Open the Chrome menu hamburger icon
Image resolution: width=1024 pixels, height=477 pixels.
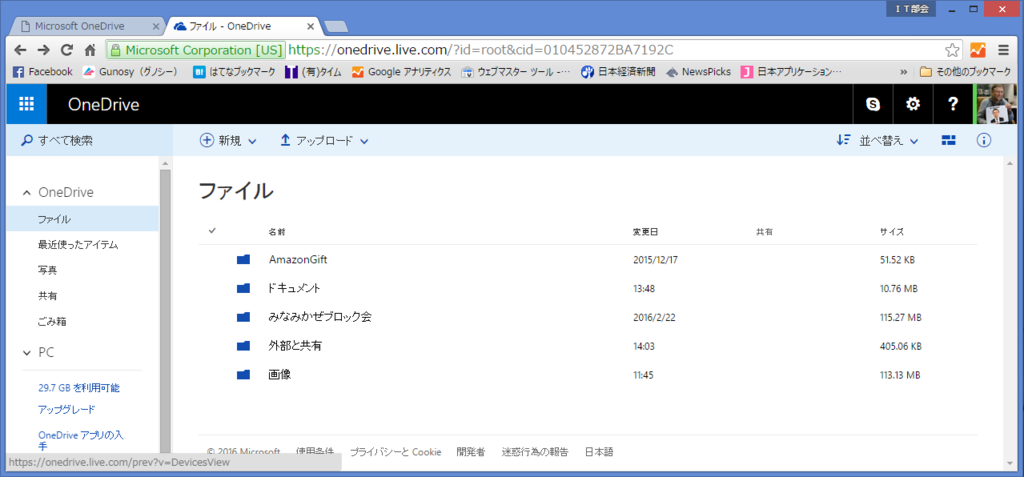click(x=1004, y=50)
